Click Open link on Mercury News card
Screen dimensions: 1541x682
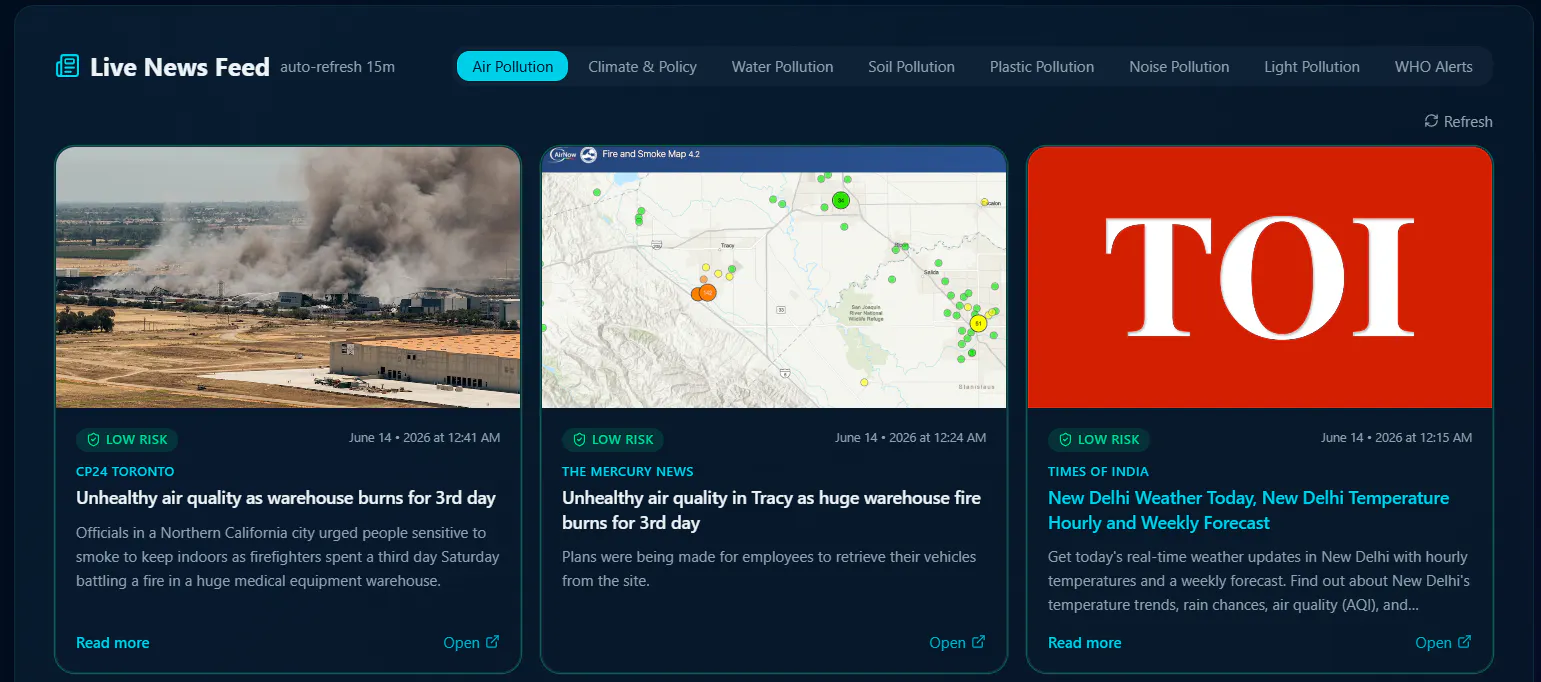tap(957, 642)
